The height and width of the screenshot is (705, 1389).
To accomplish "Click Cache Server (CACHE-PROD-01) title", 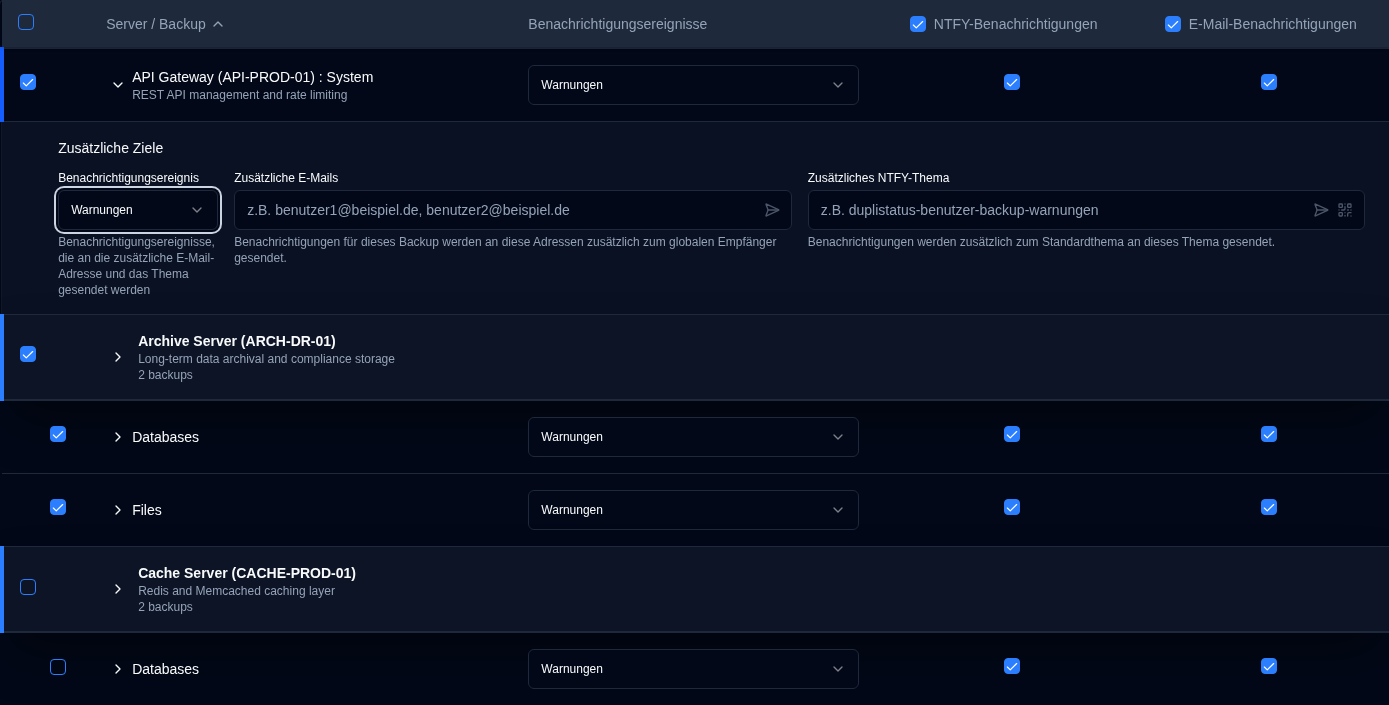I will tap(247, 573).
